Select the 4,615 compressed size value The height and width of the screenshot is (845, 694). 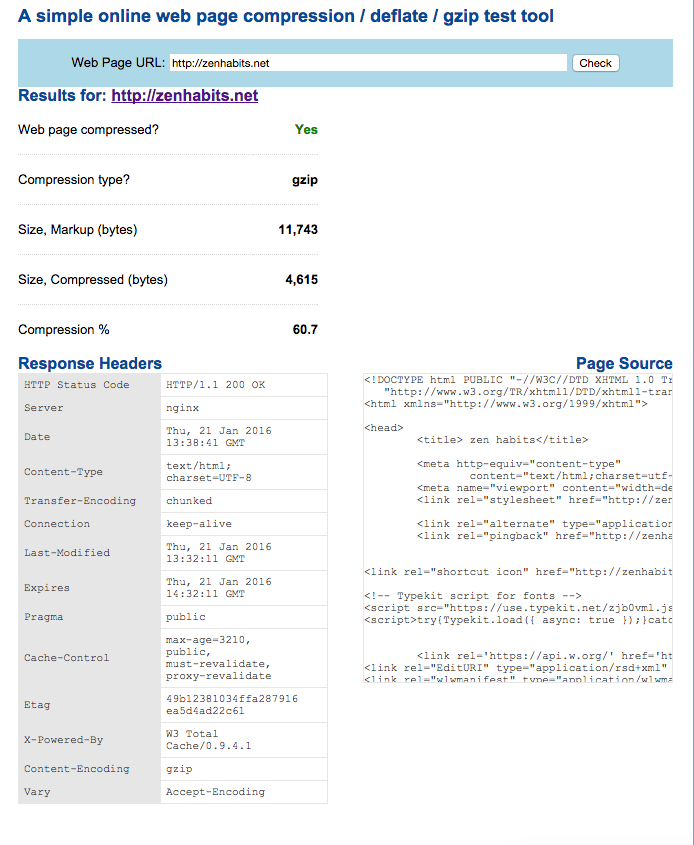coord(301,280)
